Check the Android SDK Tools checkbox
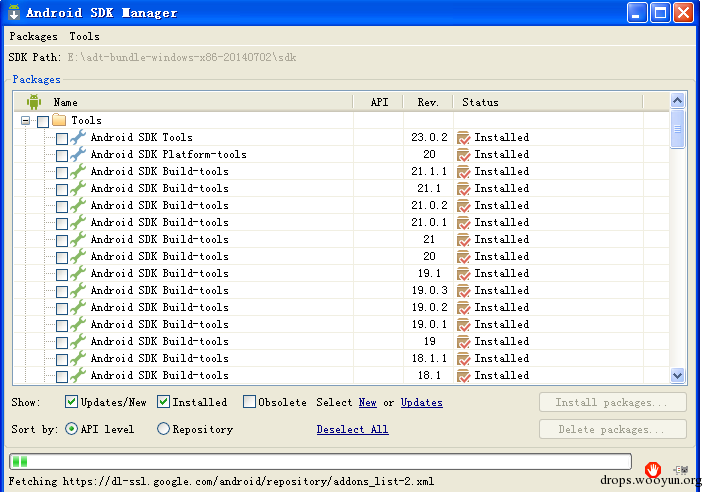The width and height of the screenshot is (706, 492). tap(62, 138)
